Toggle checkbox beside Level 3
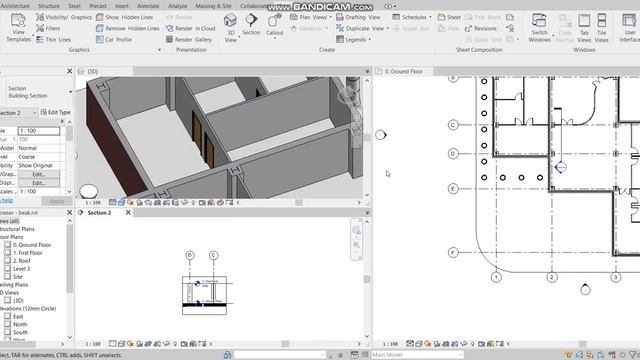The image size is (640, 360). (x=8, y=269)
